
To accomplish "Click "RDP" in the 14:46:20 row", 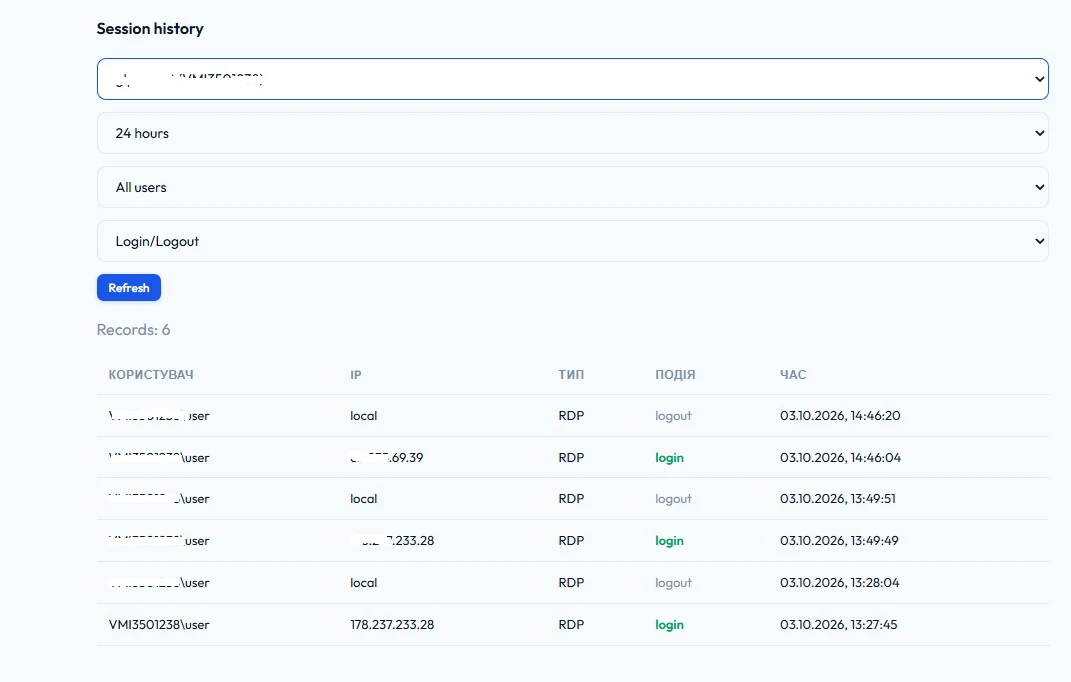I will pos(571,415).
